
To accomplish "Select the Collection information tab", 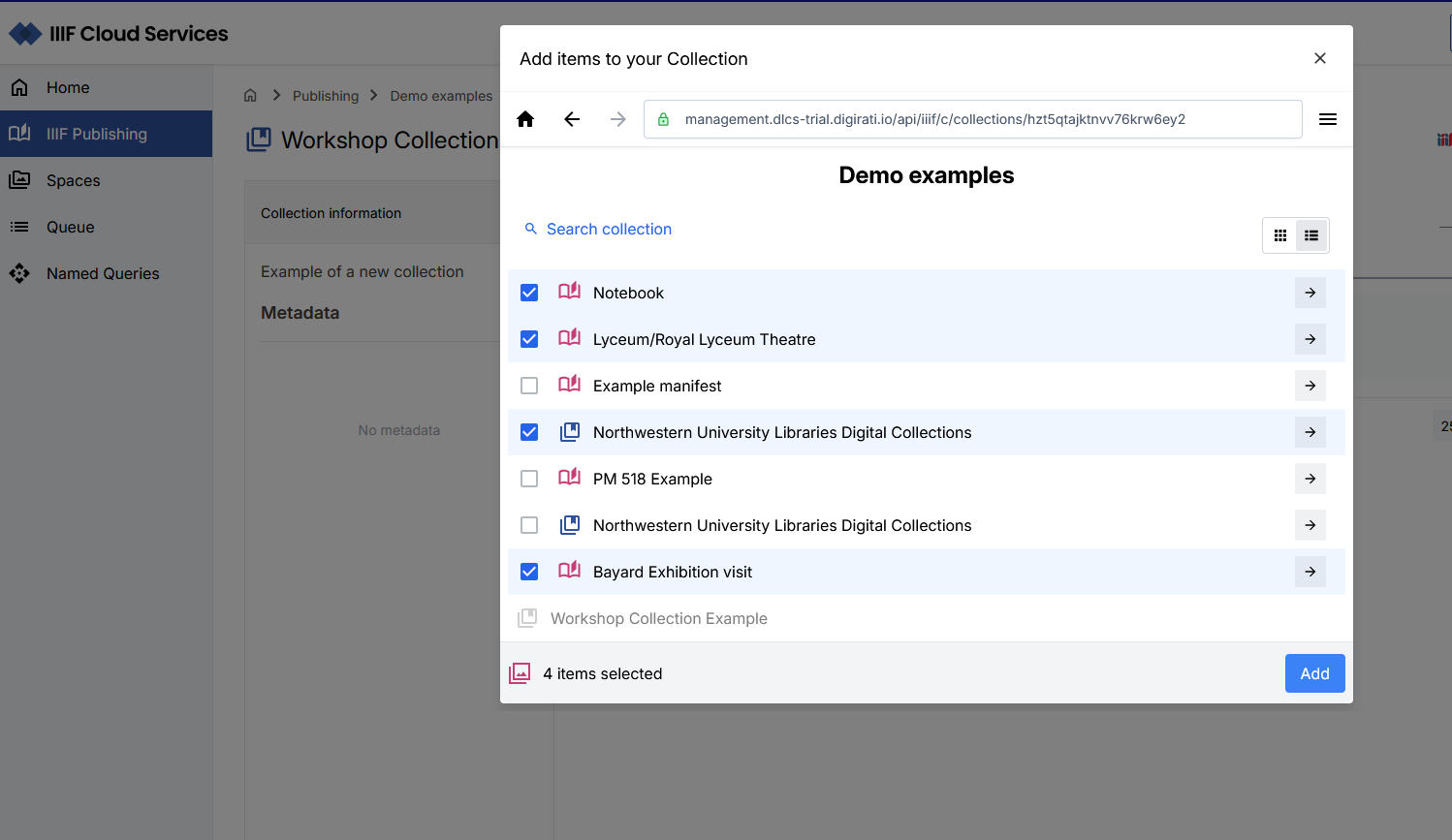I will (331, 213).
